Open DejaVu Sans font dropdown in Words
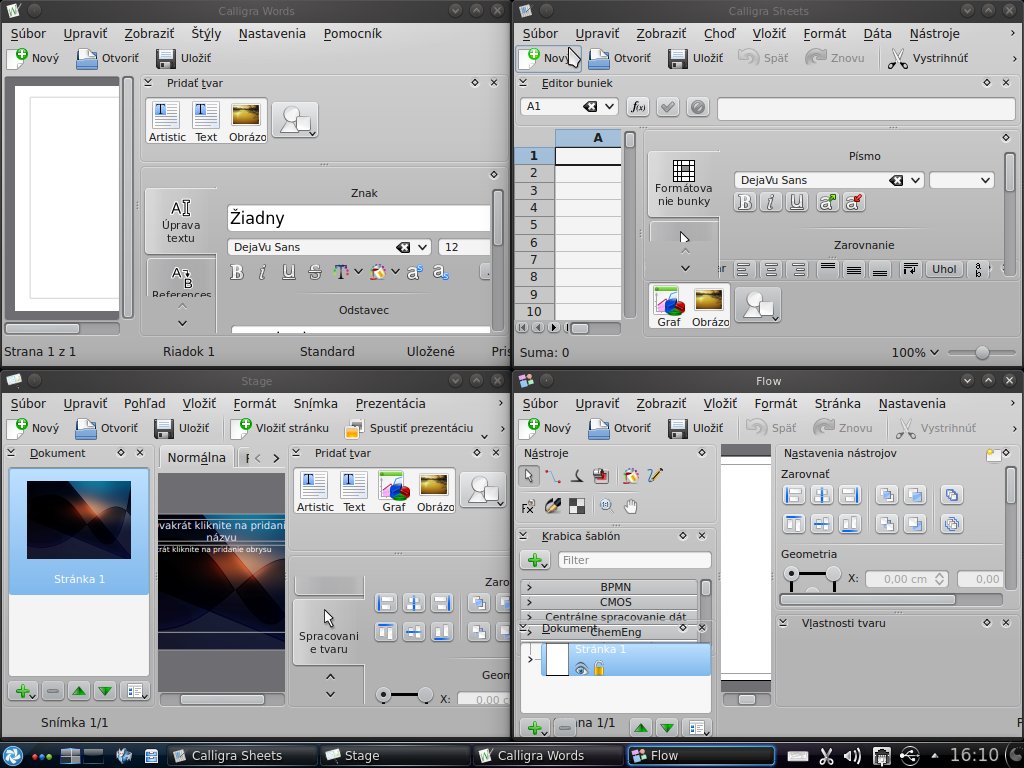Screen dimensions: 1024x768 (x=421, y=247)
